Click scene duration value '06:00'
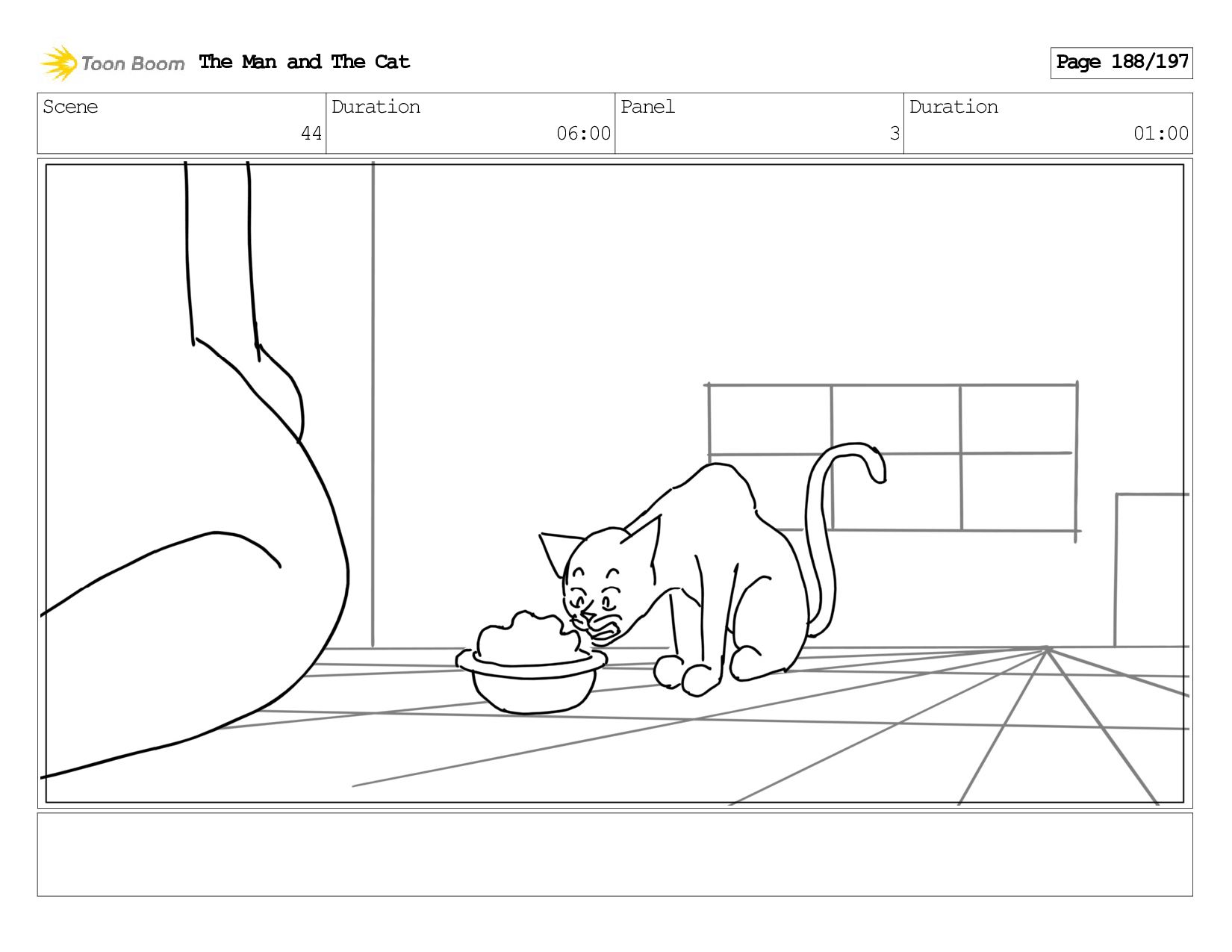This screenshot has height=952, width=1232. click(x=584, y=134)
